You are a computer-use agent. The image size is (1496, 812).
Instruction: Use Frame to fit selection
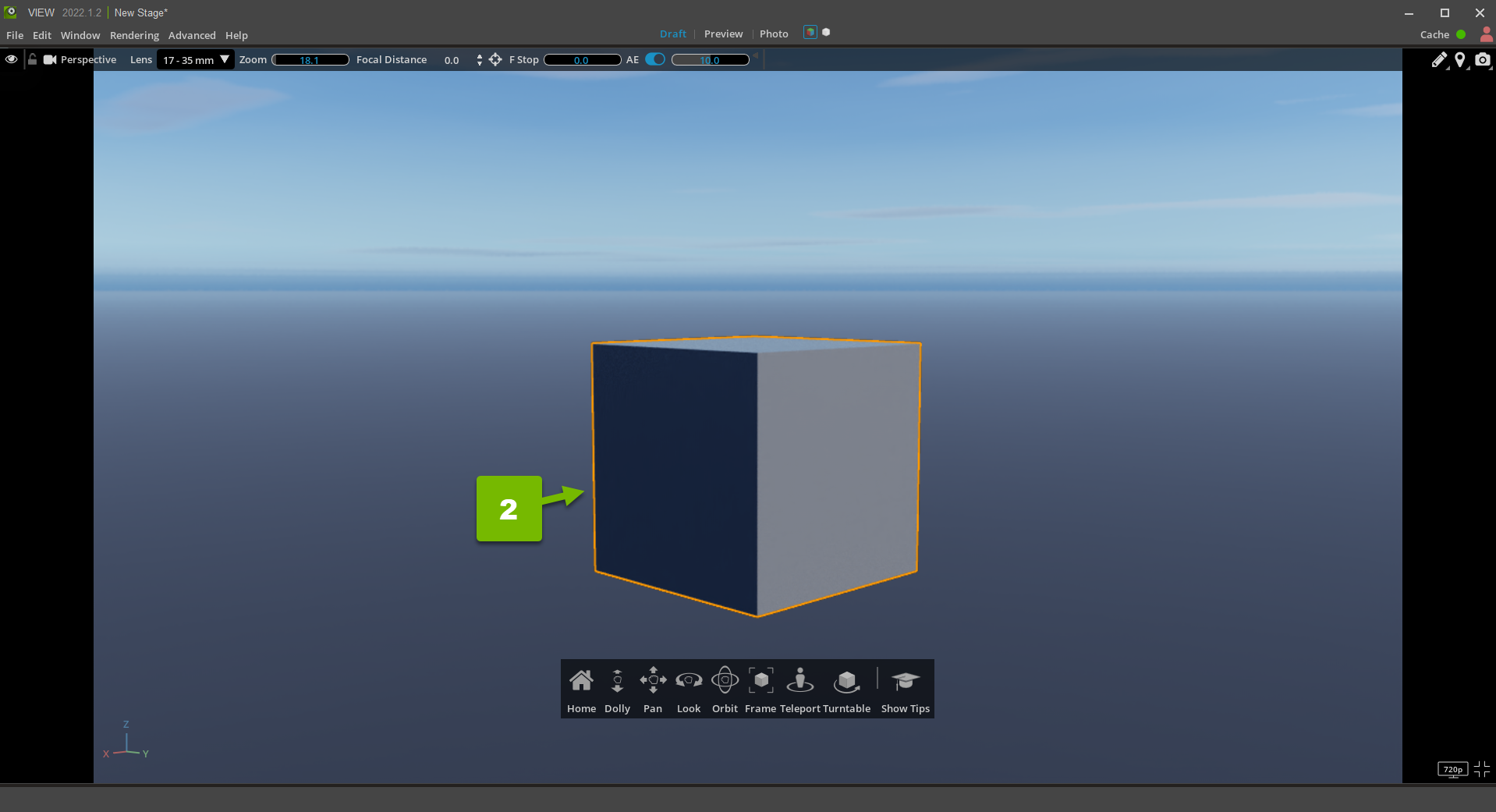tap(760, 690)
